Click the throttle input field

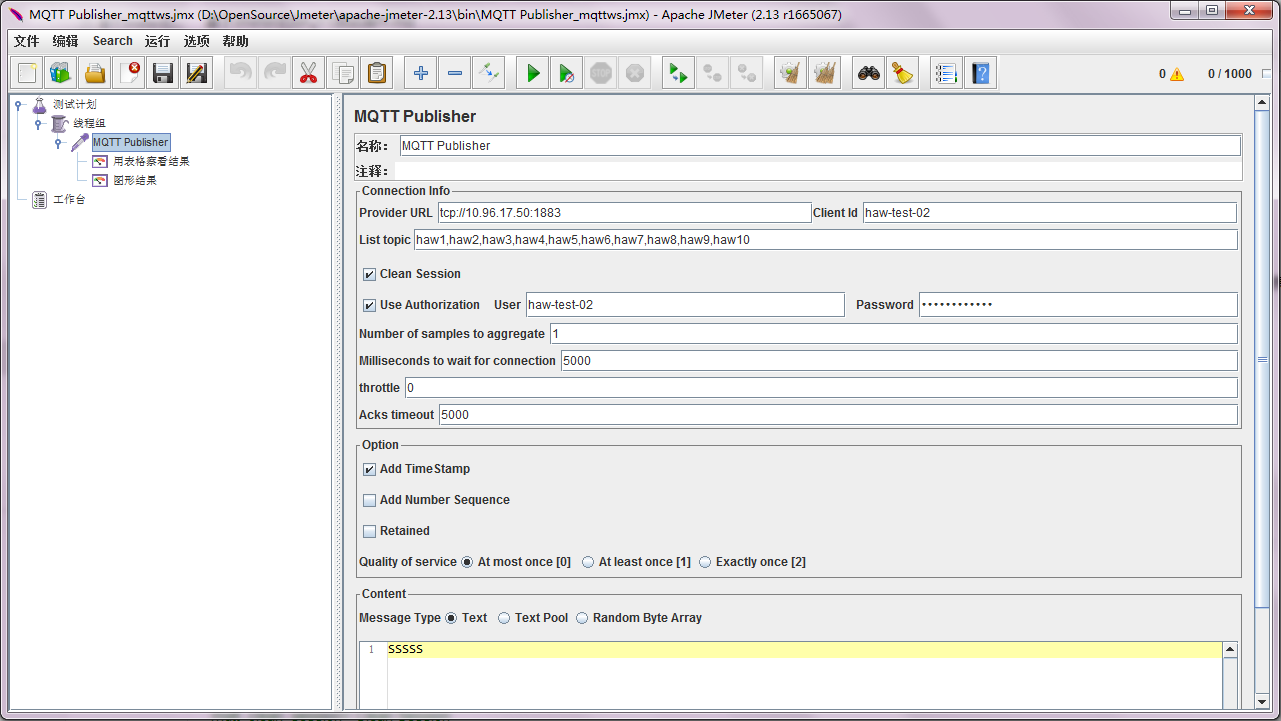(x=821, y=388)
